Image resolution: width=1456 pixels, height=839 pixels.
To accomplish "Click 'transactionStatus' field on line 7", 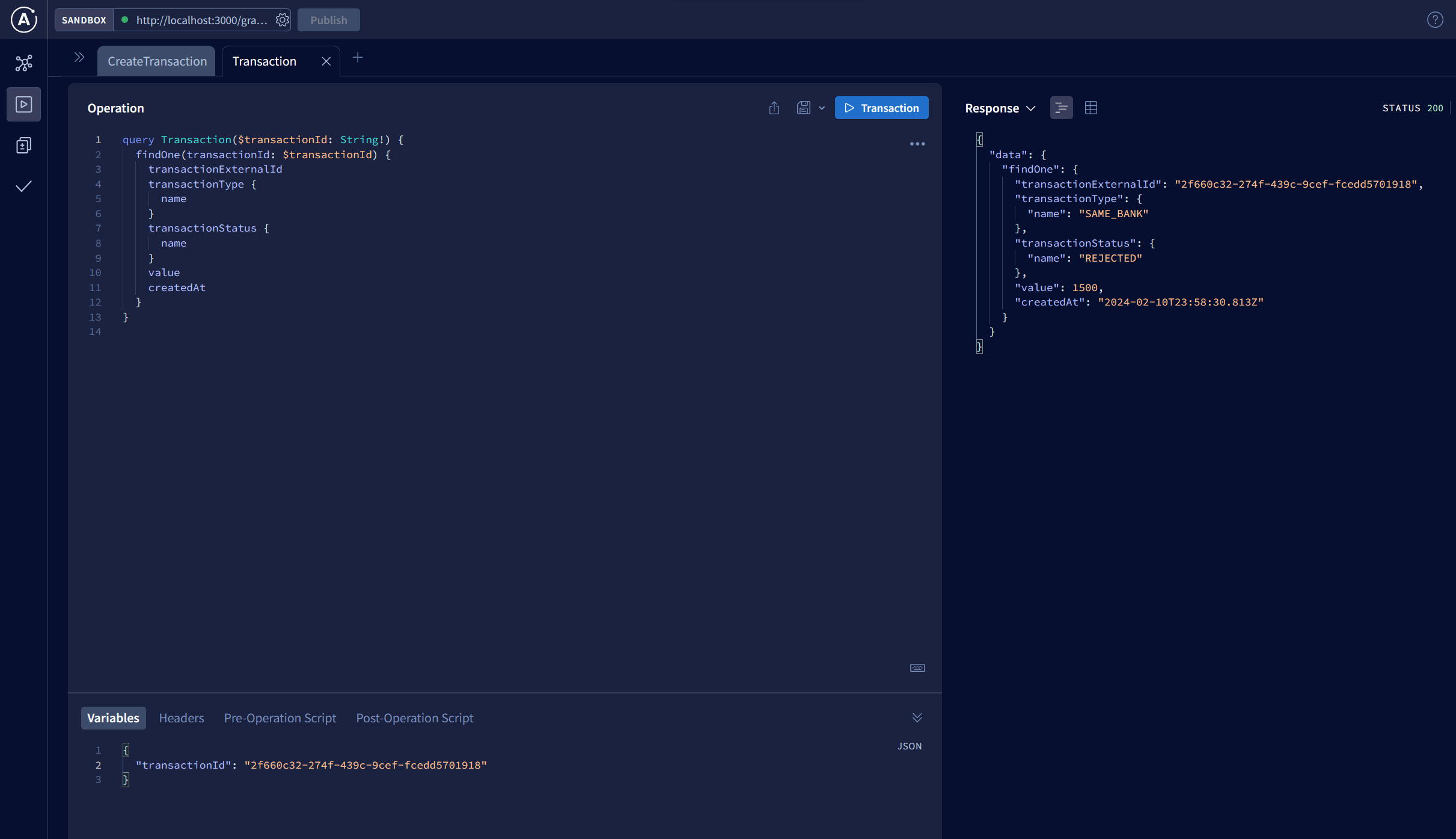I will coord(203,228).
